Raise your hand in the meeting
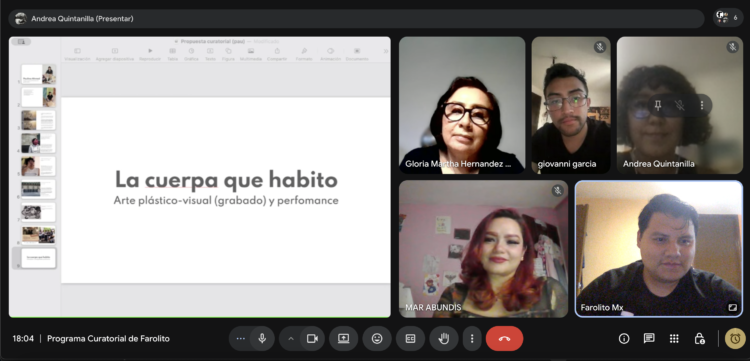 (444, 339)
